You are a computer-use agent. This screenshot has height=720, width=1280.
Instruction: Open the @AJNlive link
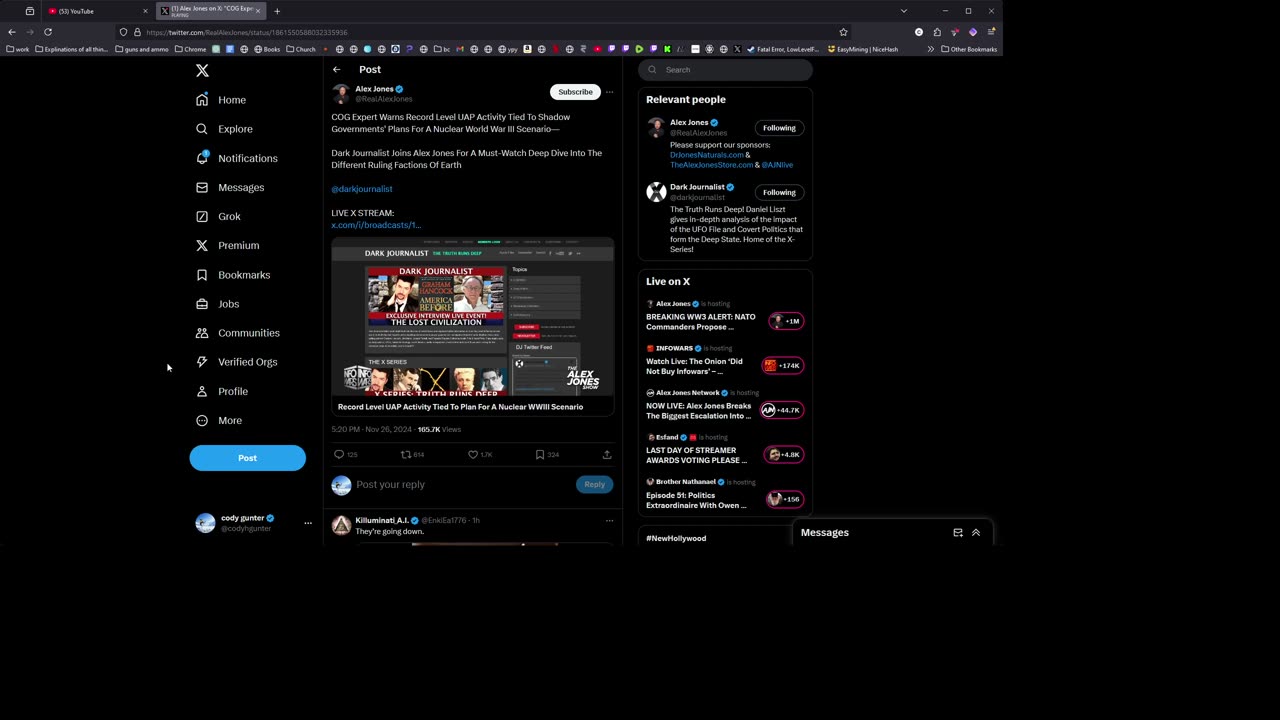click(x=777, y=165)
